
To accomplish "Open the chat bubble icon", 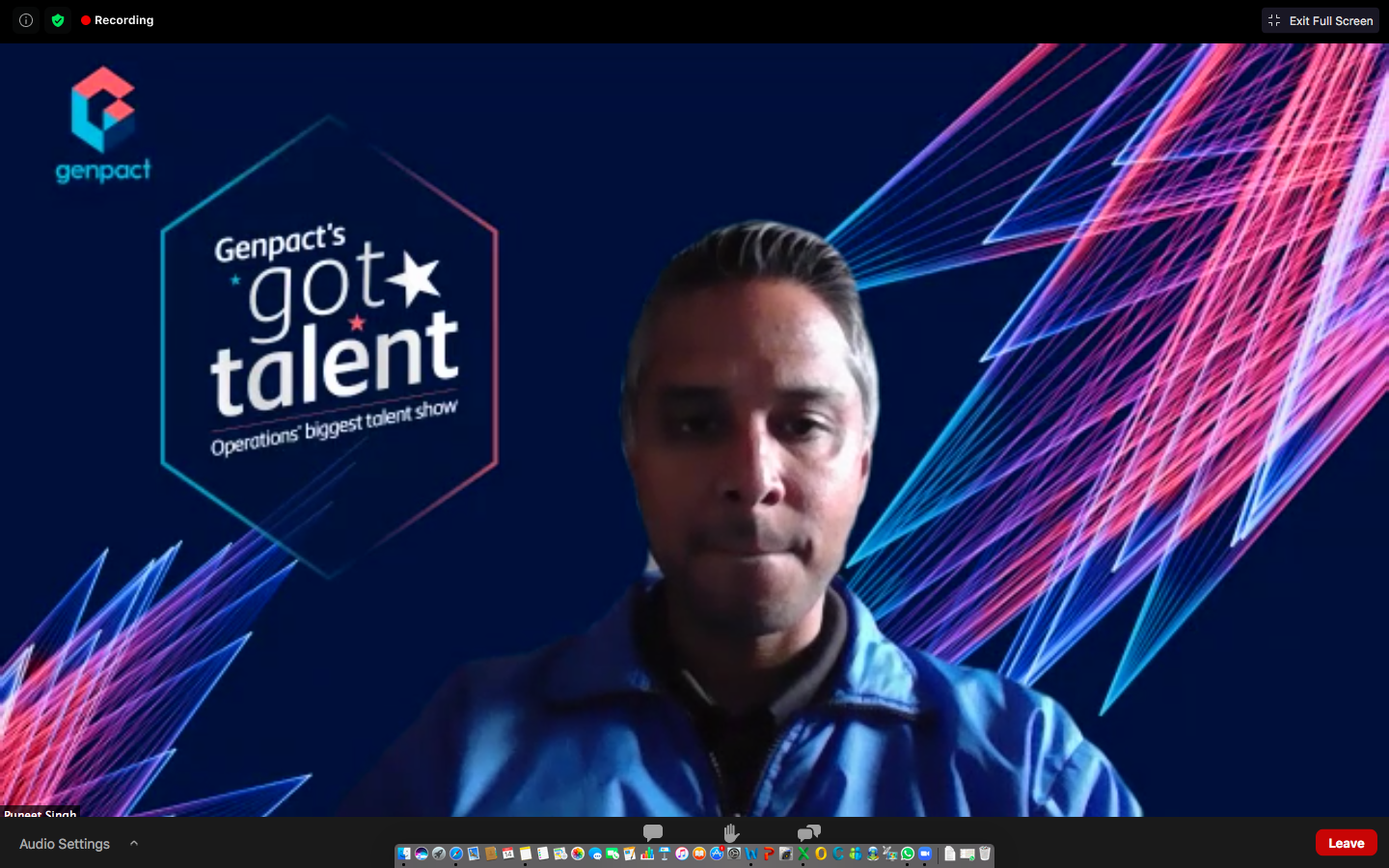I will click(x=653, y=832).
